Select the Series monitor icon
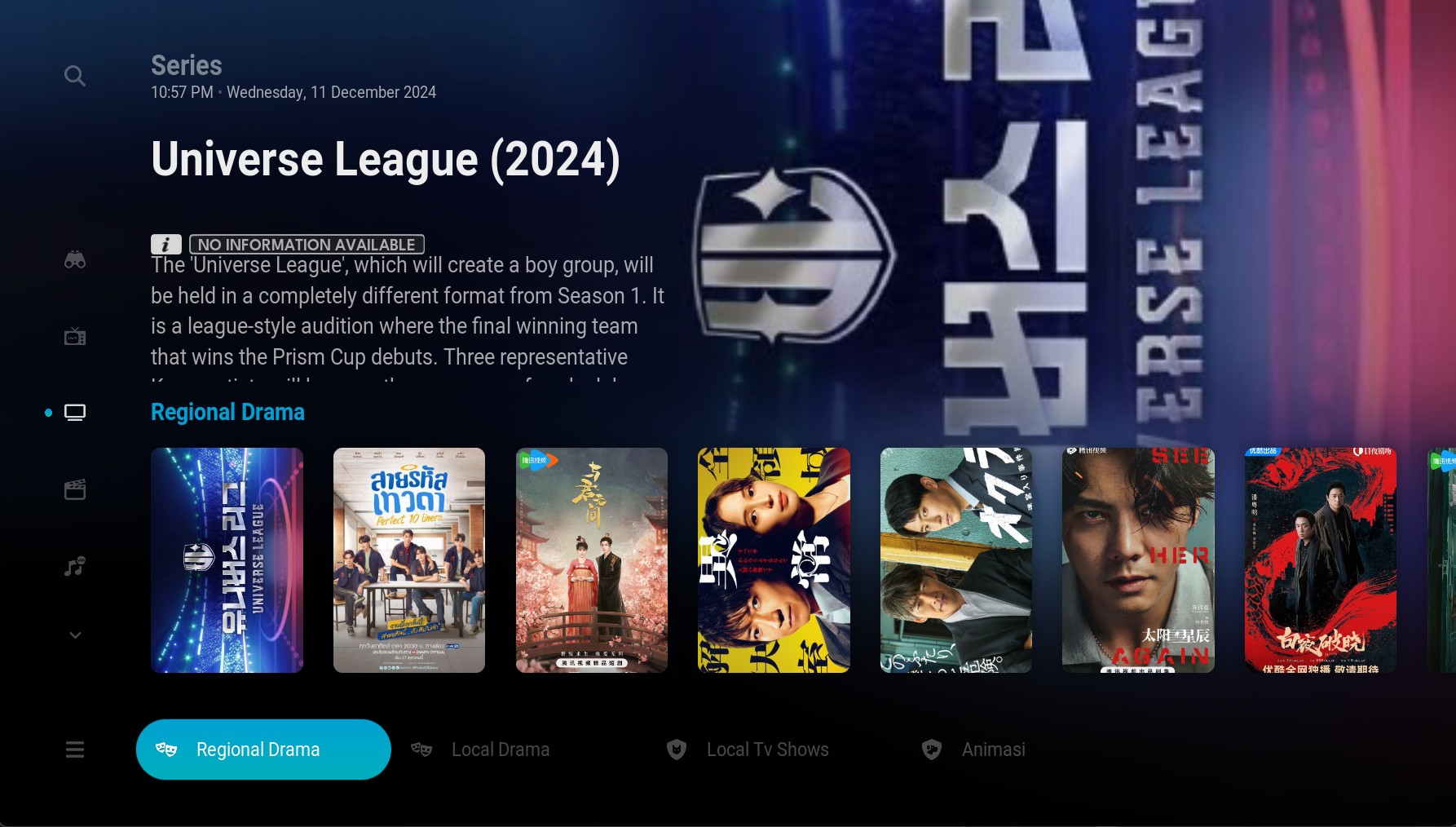This screenshot has height=827, width=1456. [75, 413]
